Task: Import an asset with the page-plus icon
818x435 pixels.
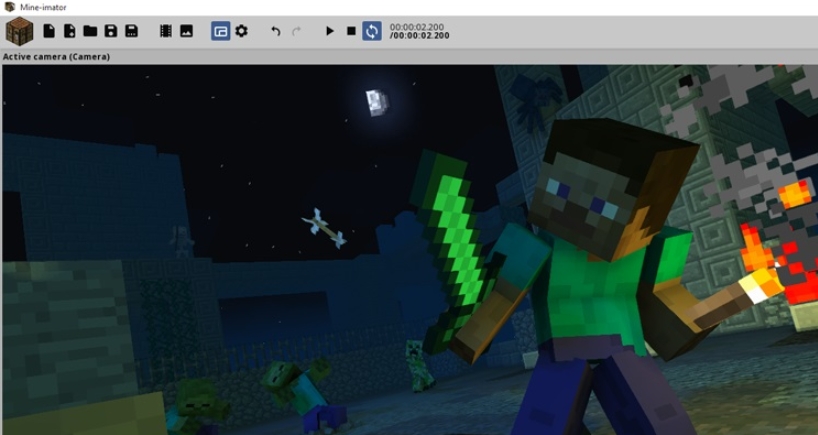Action: [x=69, y=31]
